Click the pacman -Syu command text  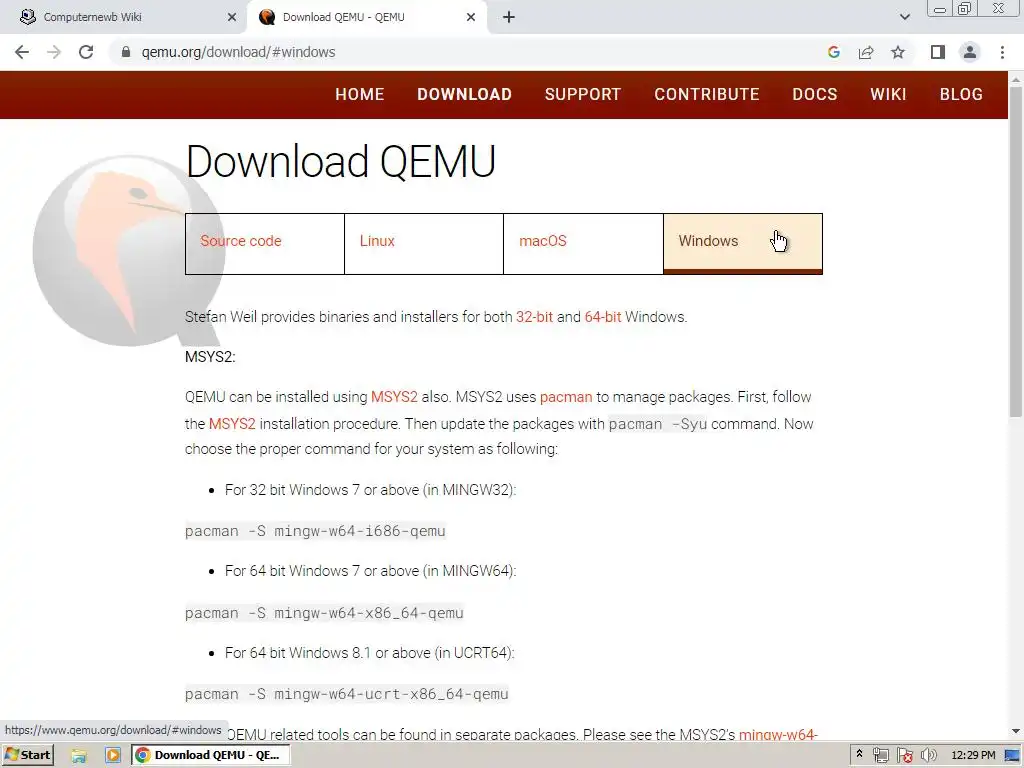pos(658,424)
